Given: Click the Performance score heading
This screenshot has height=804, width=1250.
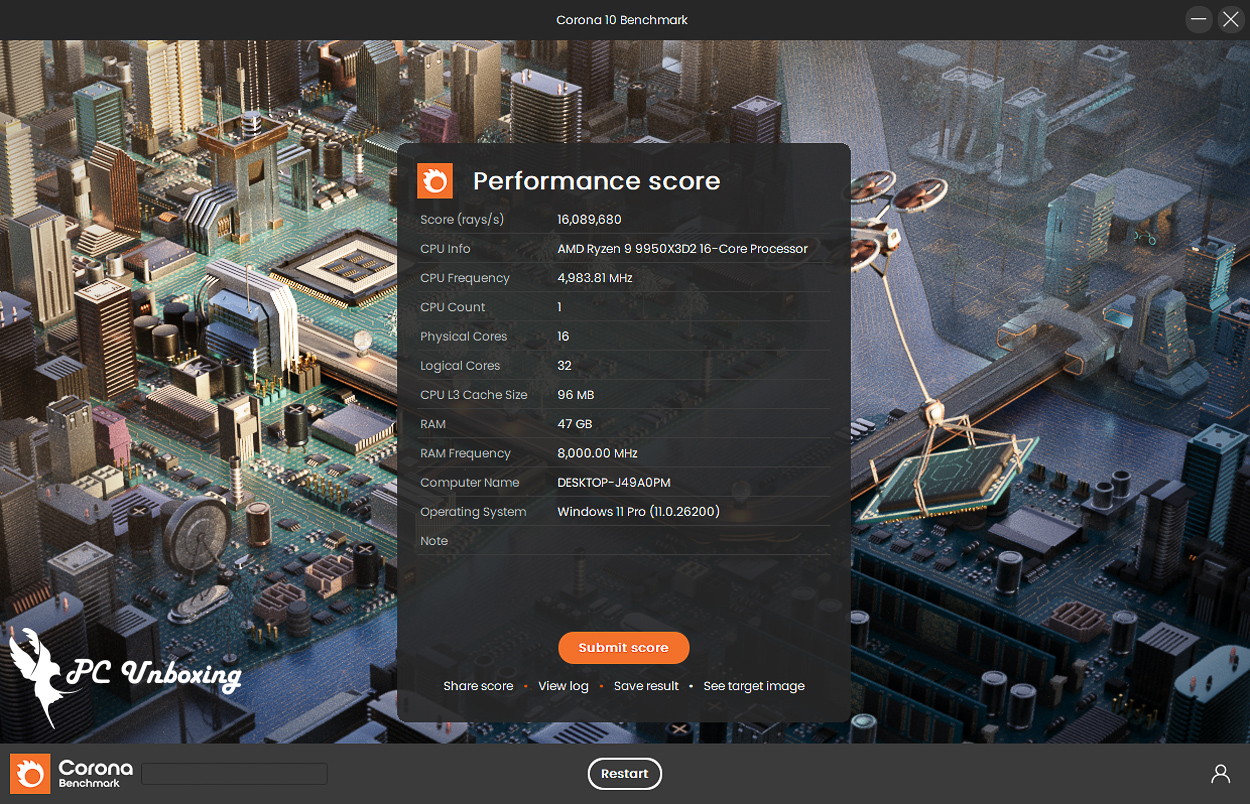Looking at the screenshot, I should (x=596, y=181).
